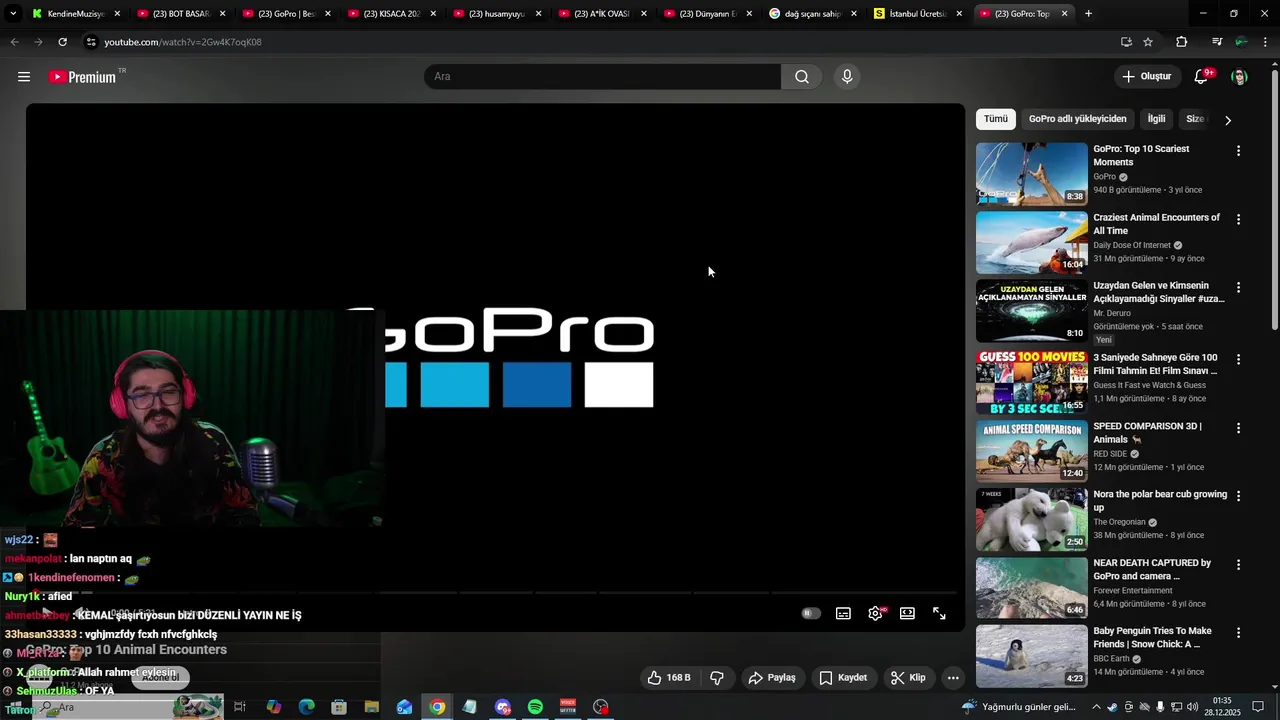This screenshot has width=1280, height=720.
Task: Switch to BOT BASAR browser tab
Action: (180, 14)
